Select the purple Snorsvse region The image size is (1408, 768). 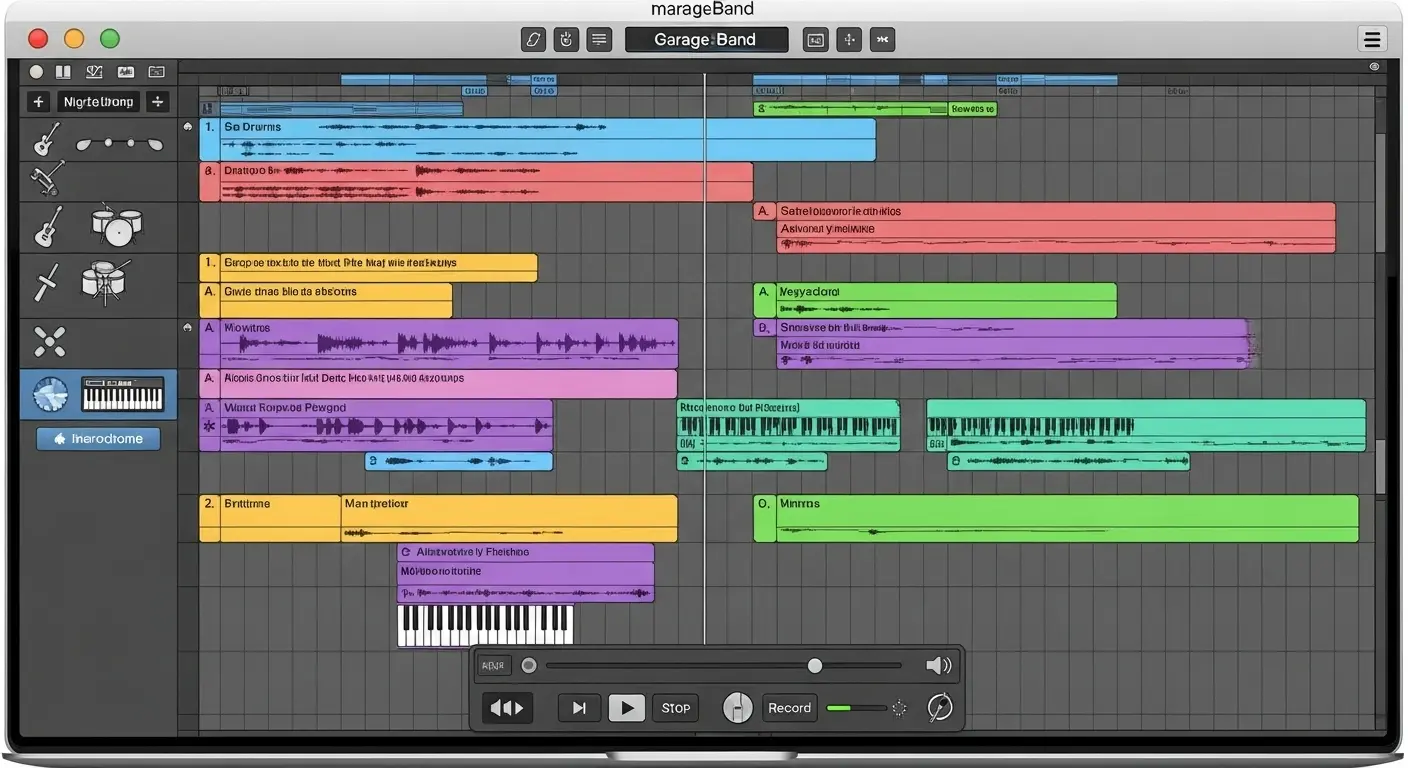coord(1001,344)
